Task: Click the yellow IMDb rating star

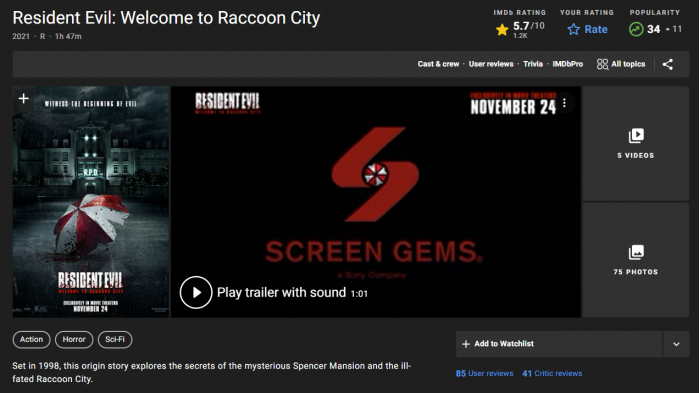Action: [x=502, y=30]
